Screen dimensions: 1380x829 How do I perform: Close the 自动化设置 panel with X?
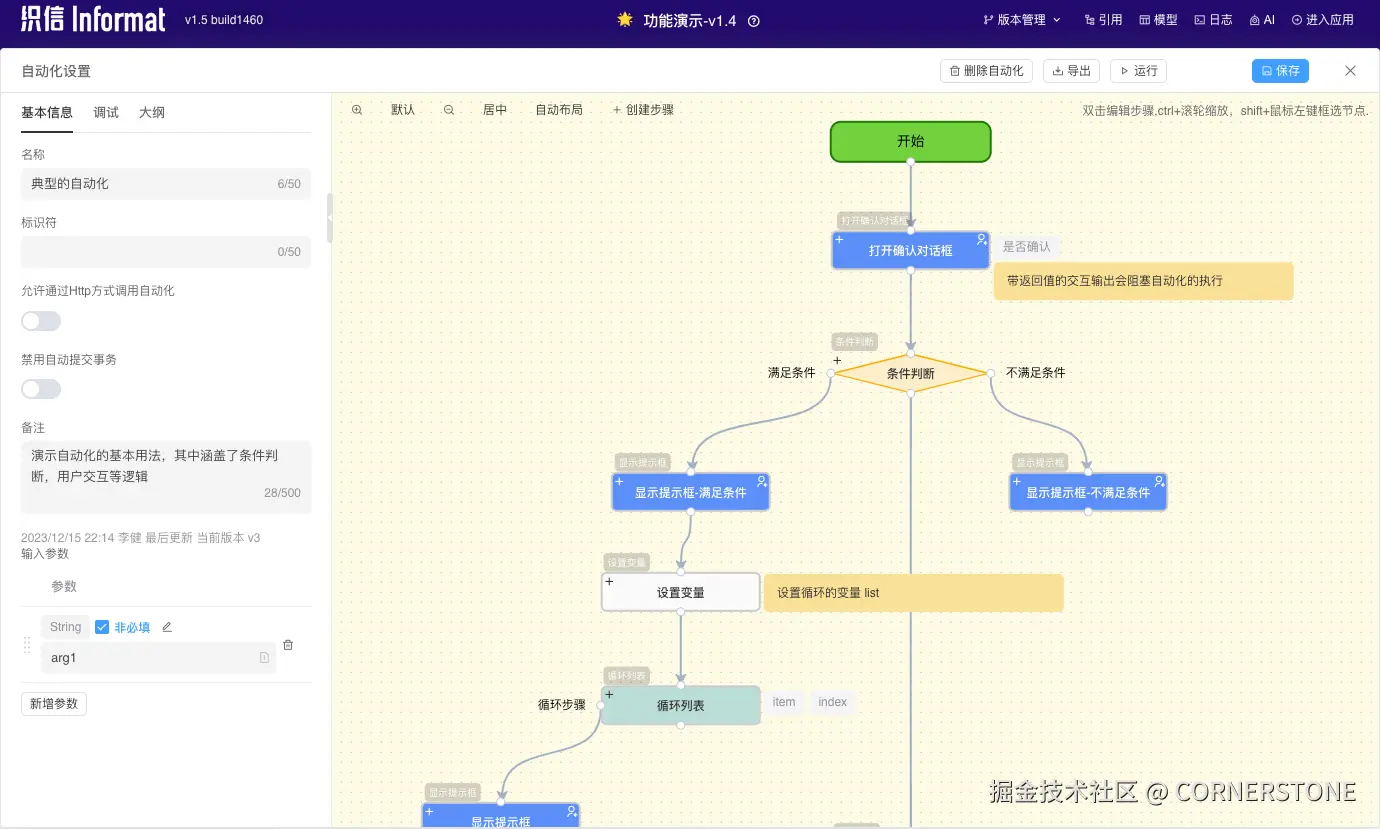1350,71
